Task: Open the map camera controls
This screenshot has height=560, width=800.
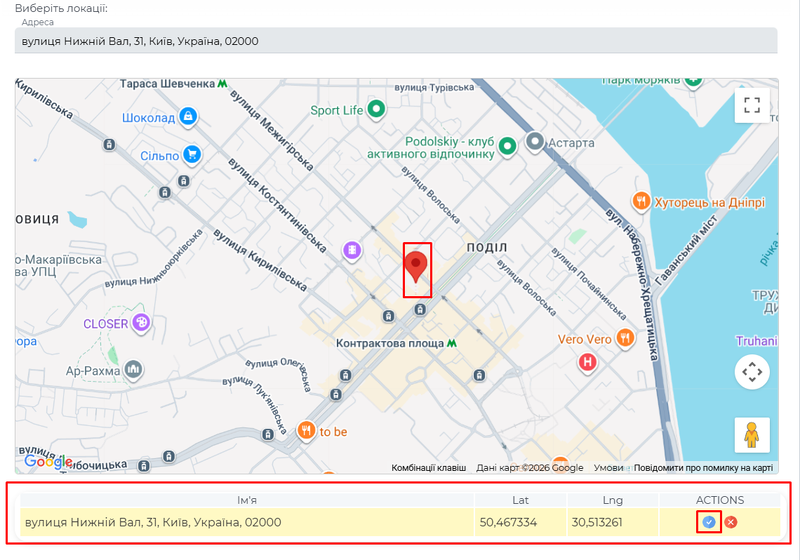Action: point(752,372)
